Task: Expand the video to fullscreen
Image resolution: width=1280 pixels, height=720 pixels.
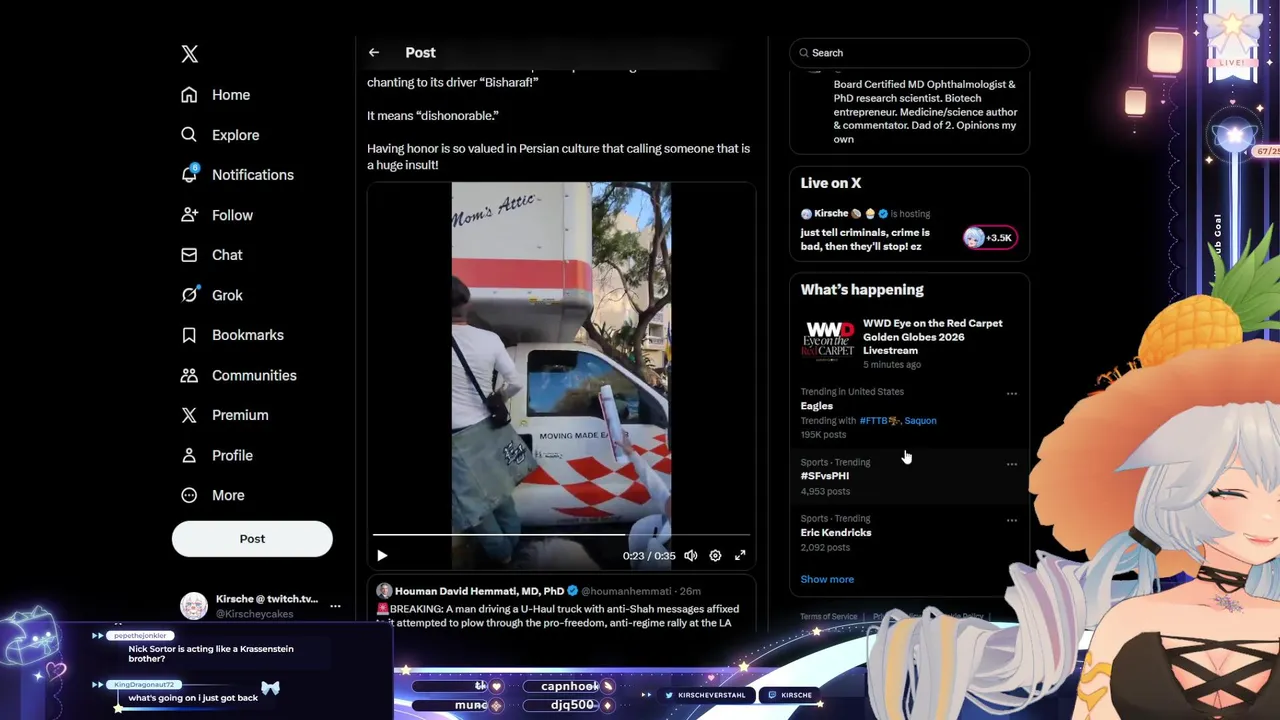Action: [740, 556]
